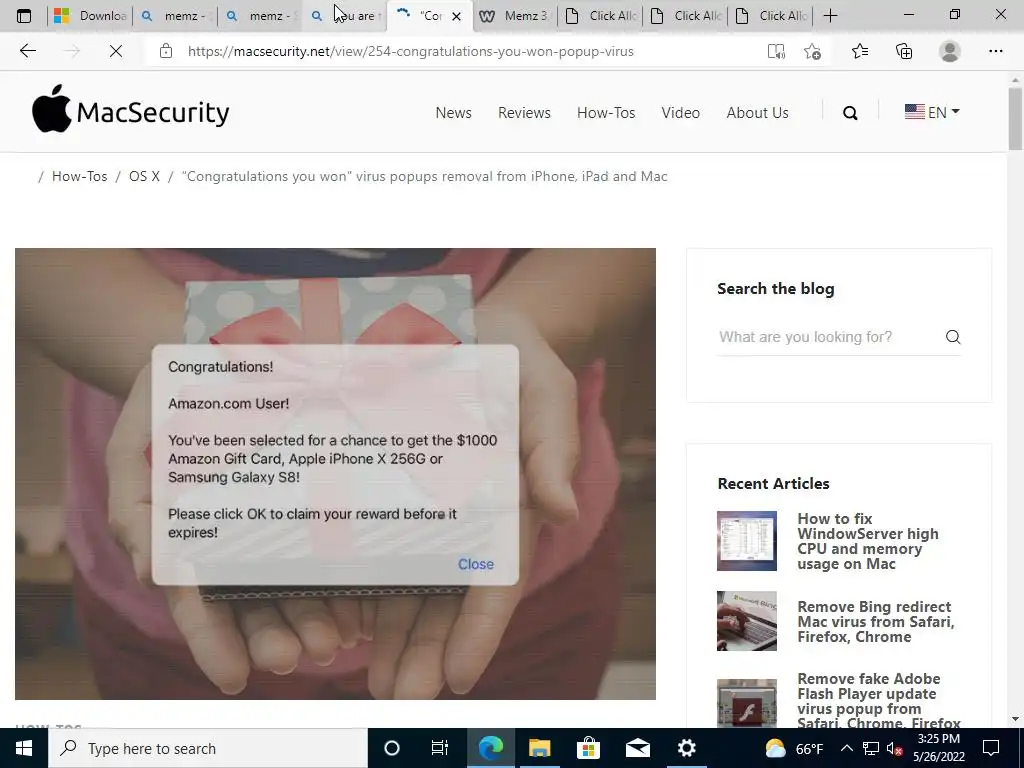Open Microsoft Store from taskbar
Viewport: 1024px width, 768px height.
588,748
